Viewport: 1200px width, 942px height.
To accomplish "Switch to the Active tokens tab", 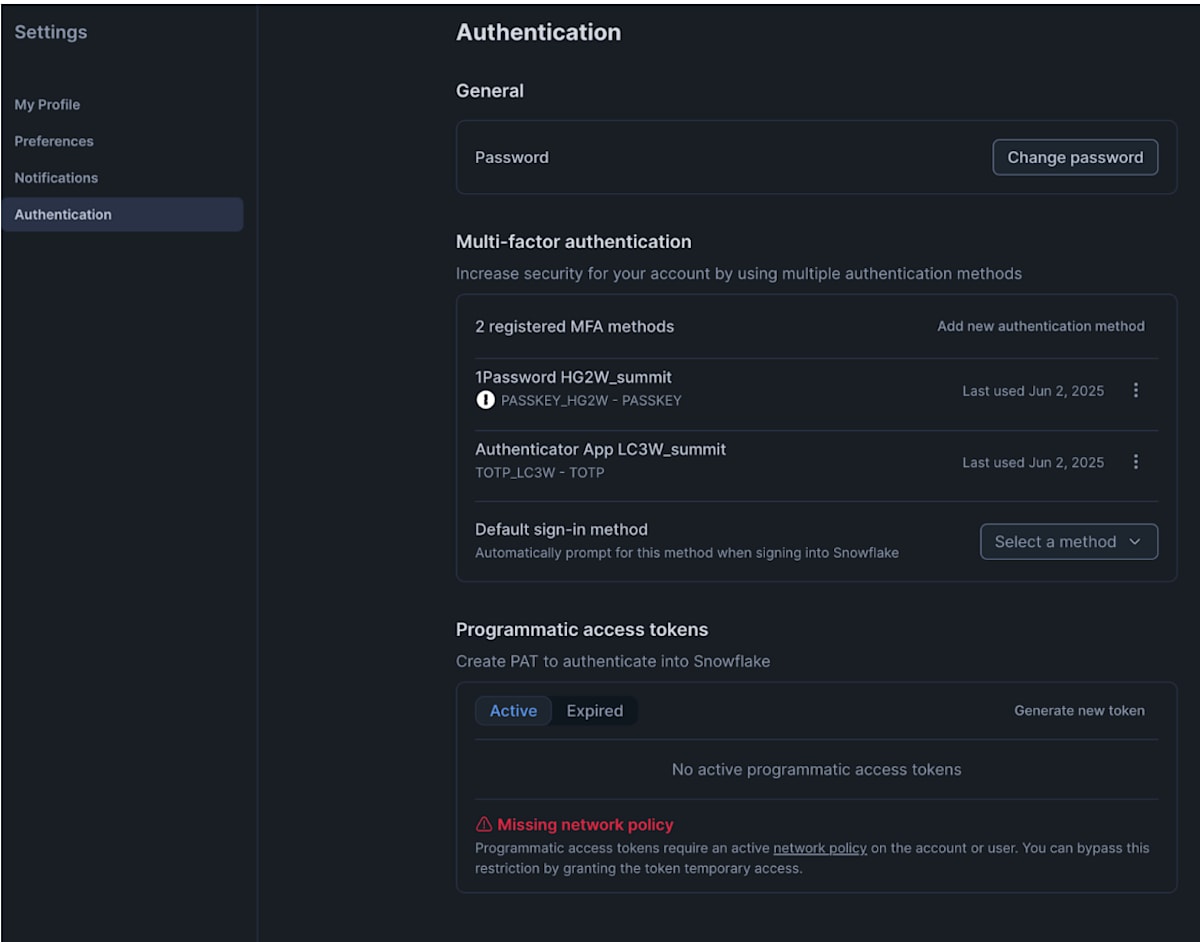I will pyautogui.click(x=513, y=711).
